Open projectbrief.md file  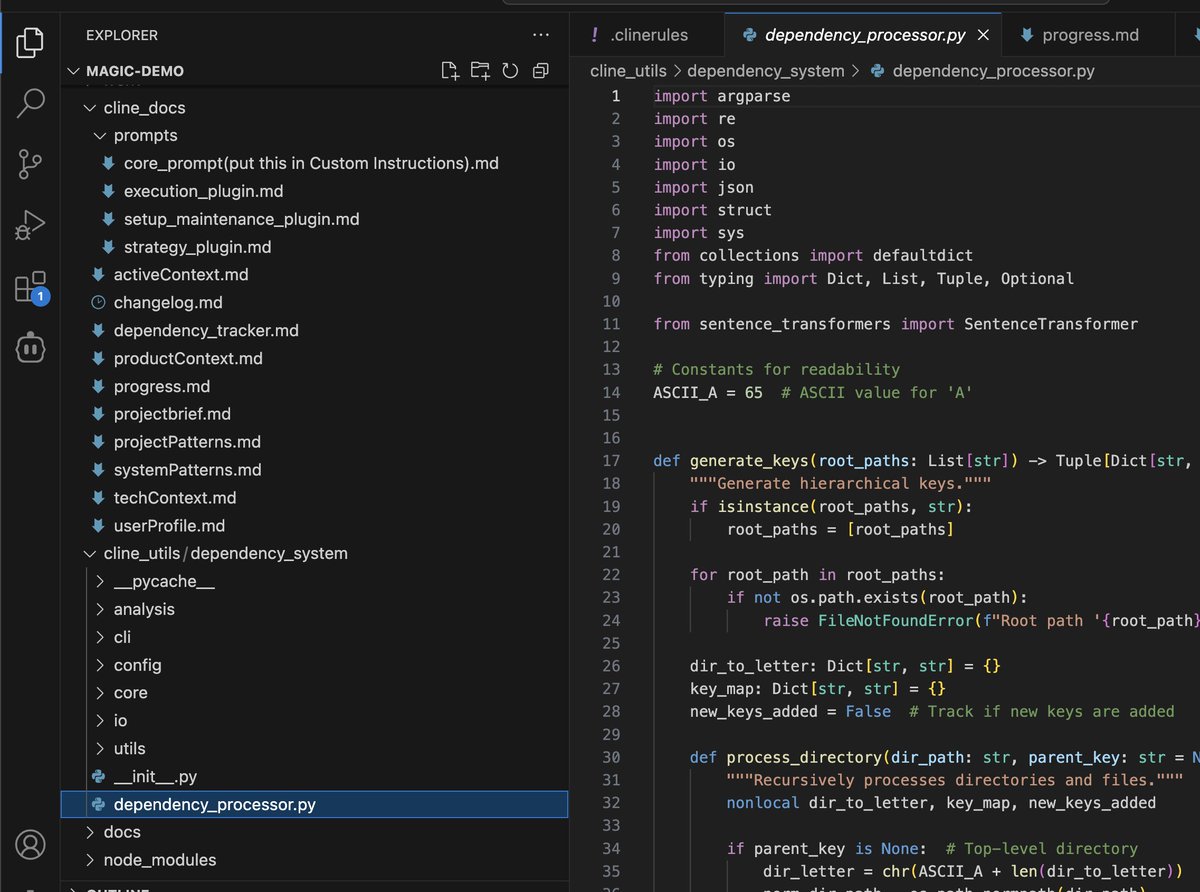172,414
